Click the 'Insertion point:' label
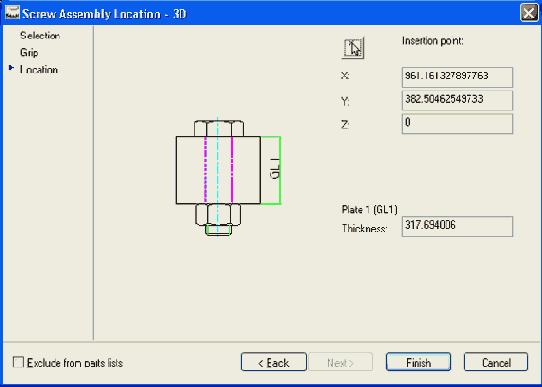The height and width of the screenshot is (387, 542). (432, 41)
